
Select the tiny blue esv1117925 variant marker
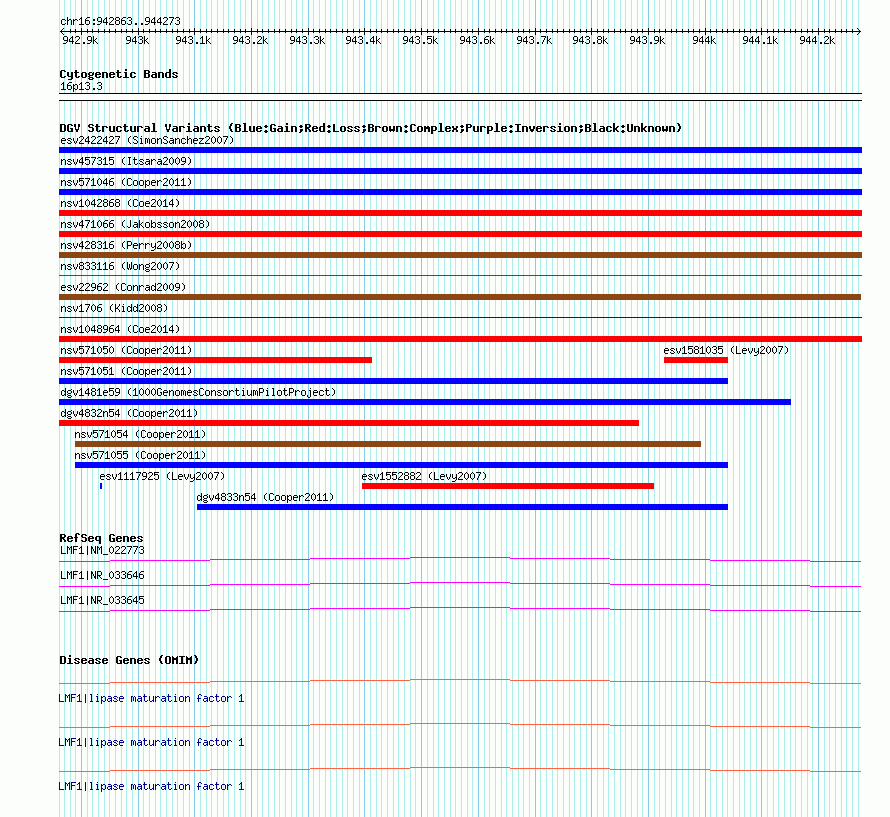click(101, 486)
